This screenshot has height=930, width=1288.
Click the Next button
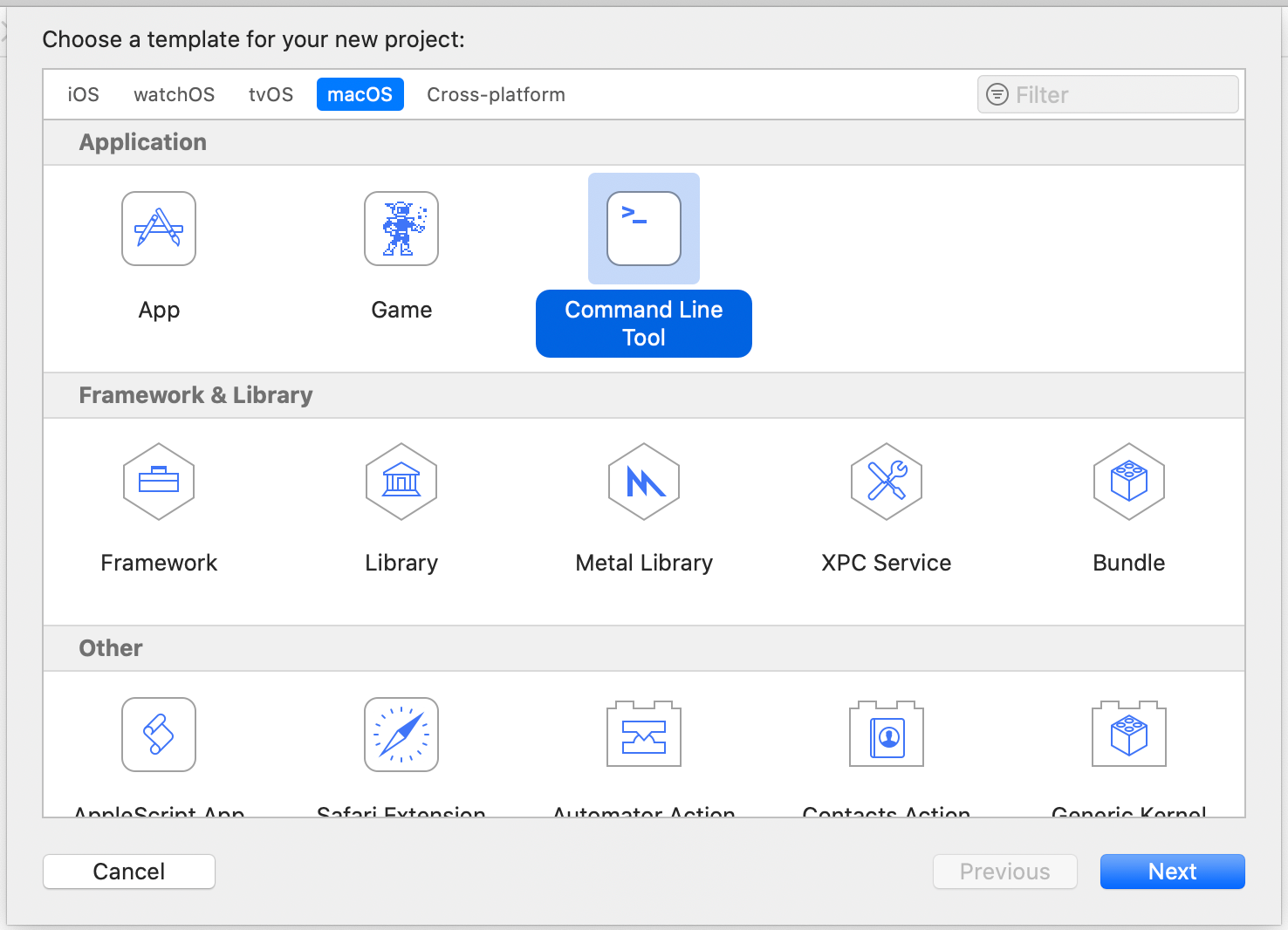click(1173, 872)
